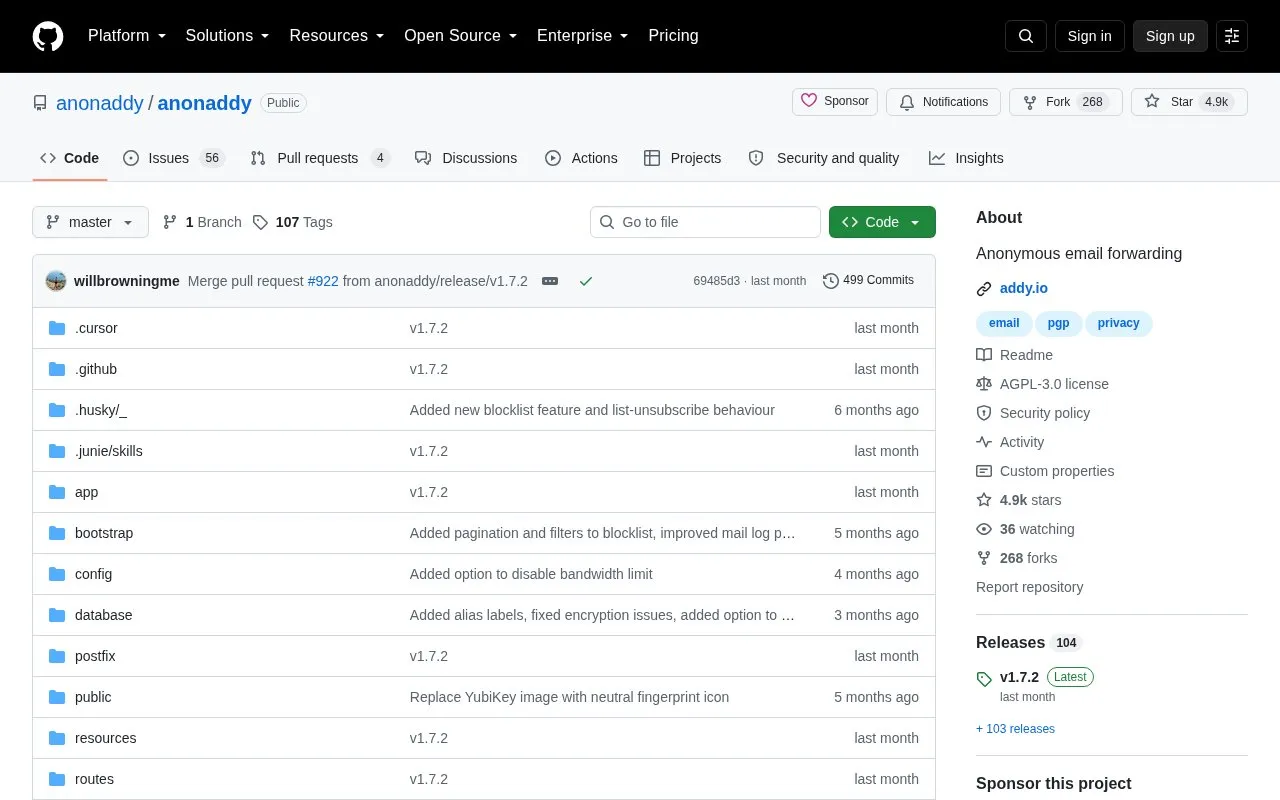View the 499 Commits history

[868, 281]
